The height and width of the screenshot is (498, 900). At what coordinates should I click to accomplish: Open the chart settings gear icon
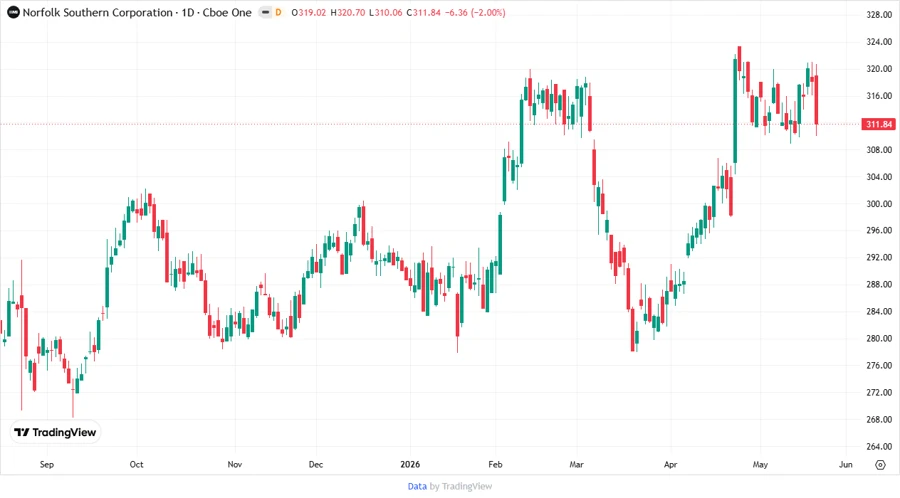(x=880, y=465)
